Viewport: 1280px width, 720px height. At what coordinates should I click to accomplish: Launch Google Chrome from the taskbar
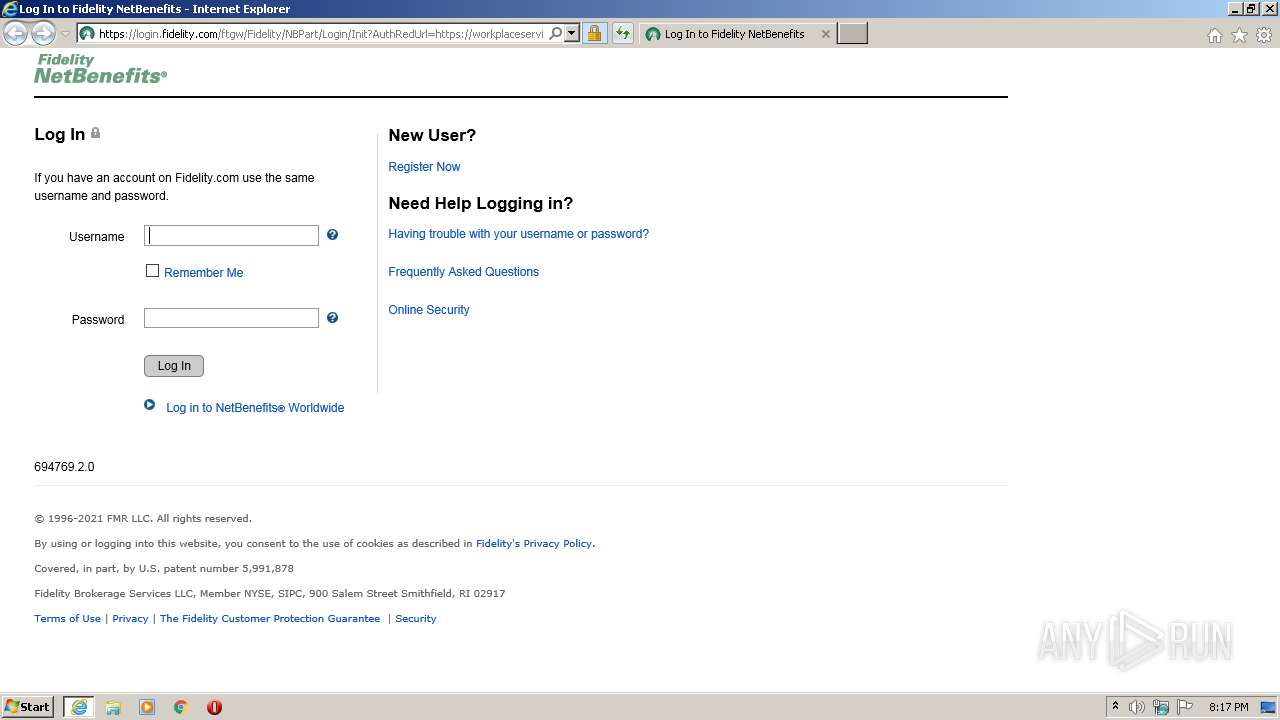click(181, 707)
